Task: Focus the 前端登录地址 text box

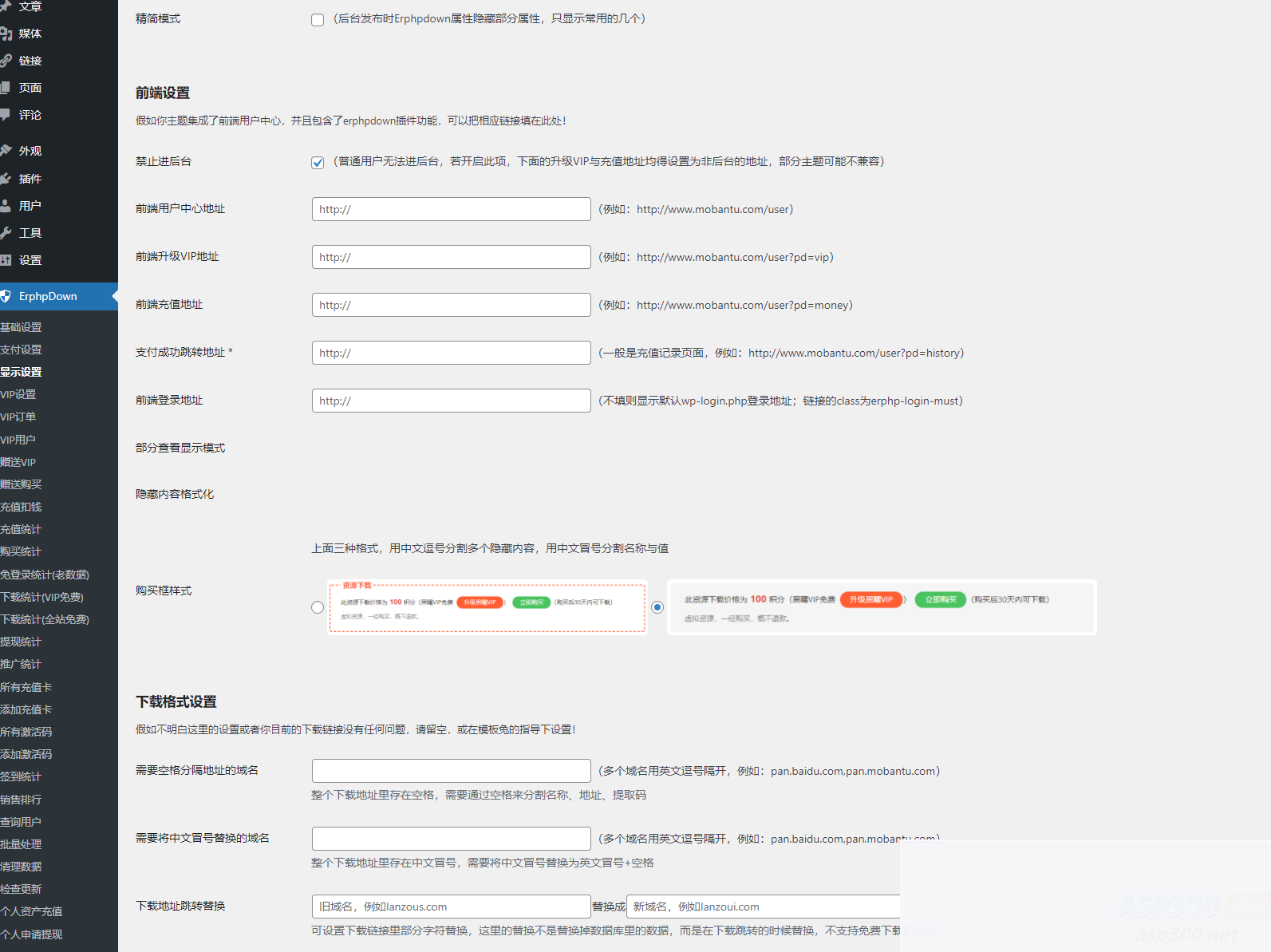Action: point(451,401)
